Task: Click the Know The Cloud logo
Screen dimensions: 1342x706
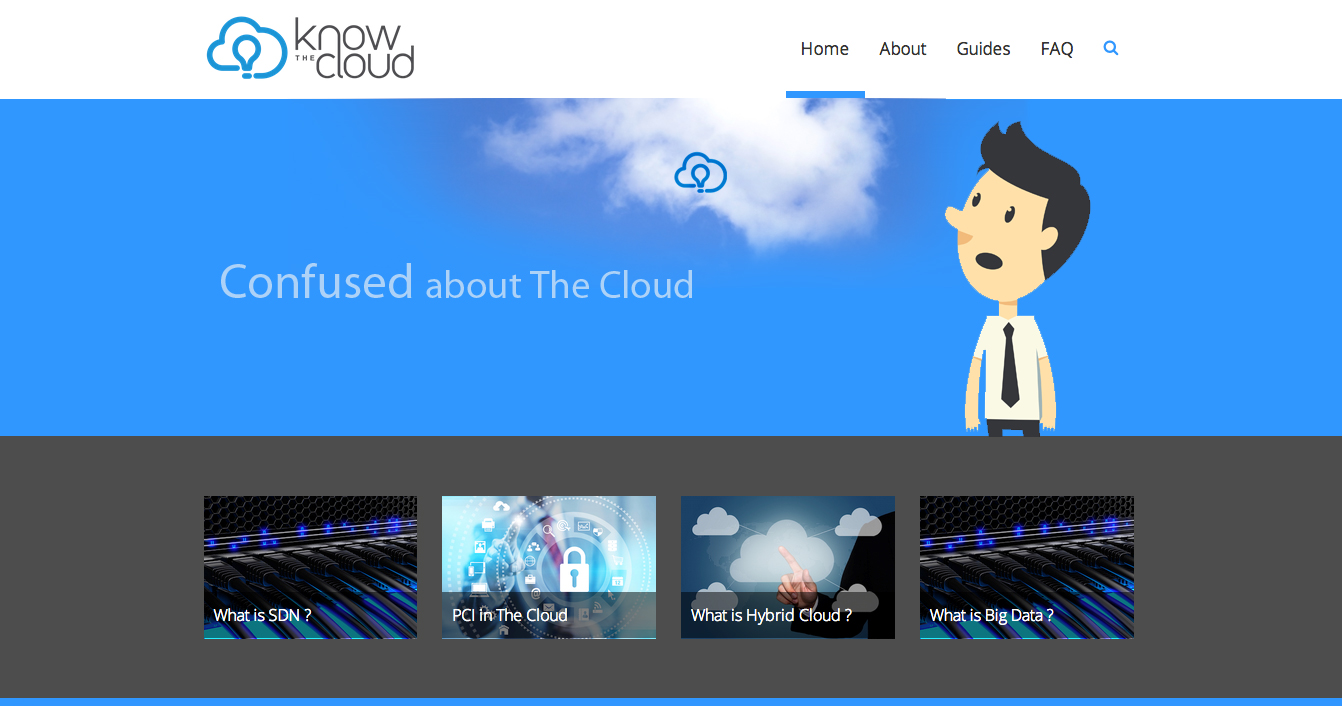Action: tap(310, 48)
